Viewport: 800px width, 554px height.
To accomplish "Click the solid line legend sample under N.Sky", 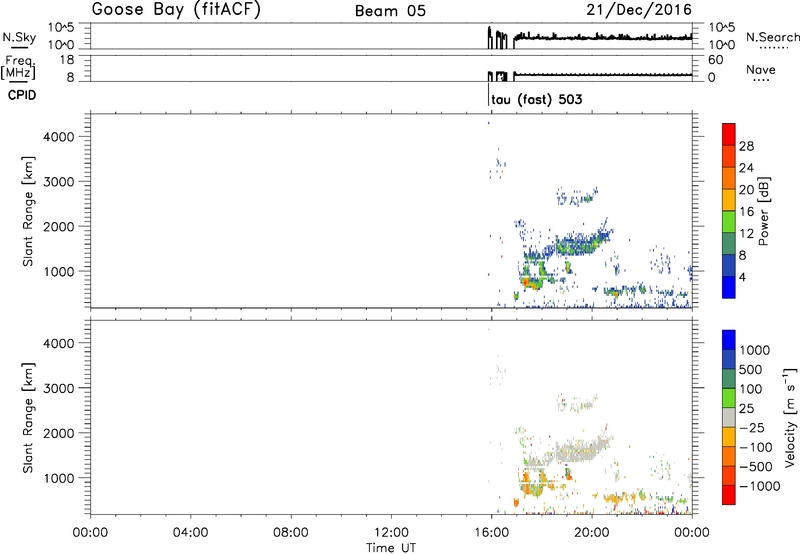I will point(19,47).
